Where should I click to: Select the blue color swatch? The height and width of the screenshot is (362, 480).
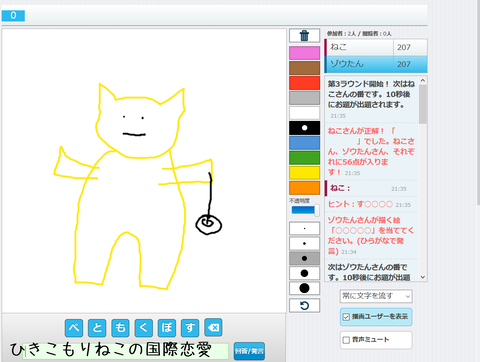[x=304, y=143]
